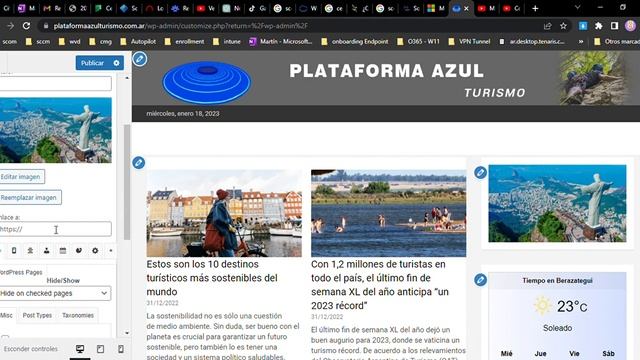Open the 10 destinos turísticos article title
The width and height of the screenshot is (640, 360).
212,278
